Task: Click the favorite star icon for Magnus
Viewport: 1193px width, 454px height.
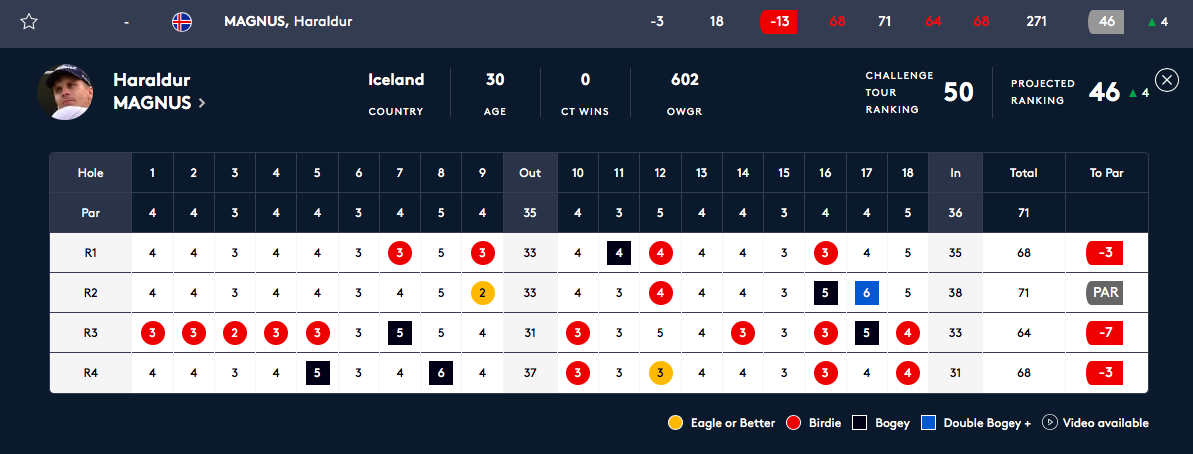Action: (x=29, y=22)
